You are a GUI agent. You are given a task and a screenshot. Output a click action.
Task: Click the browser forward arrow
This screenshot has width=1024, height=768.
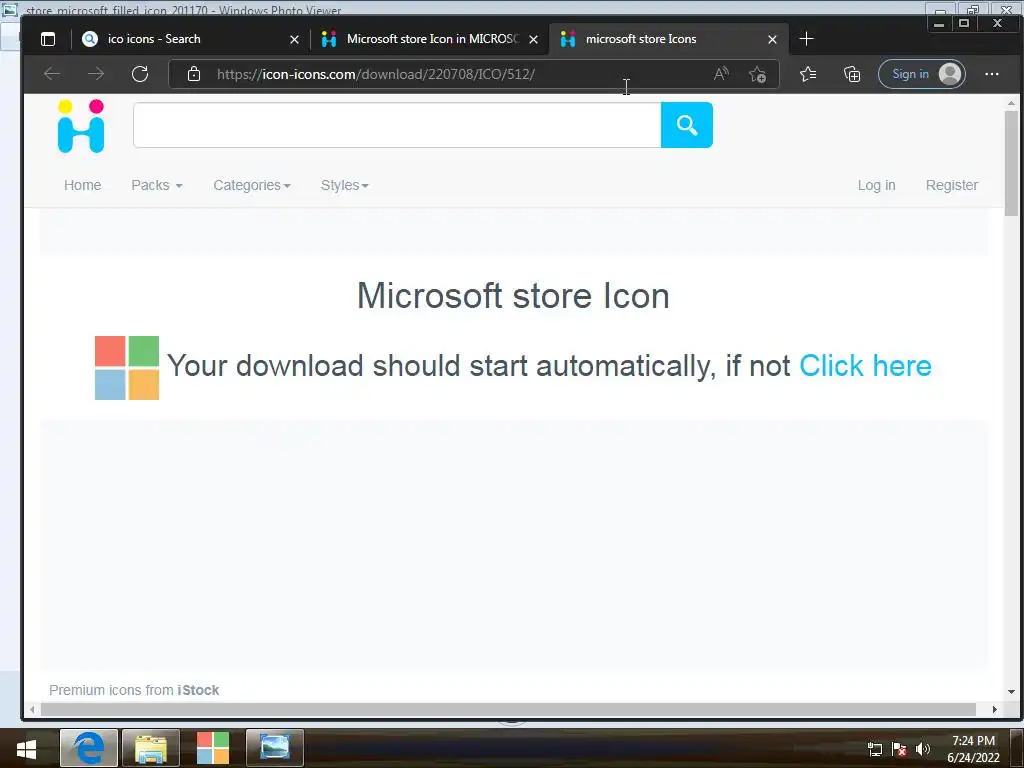pos(96,74)
